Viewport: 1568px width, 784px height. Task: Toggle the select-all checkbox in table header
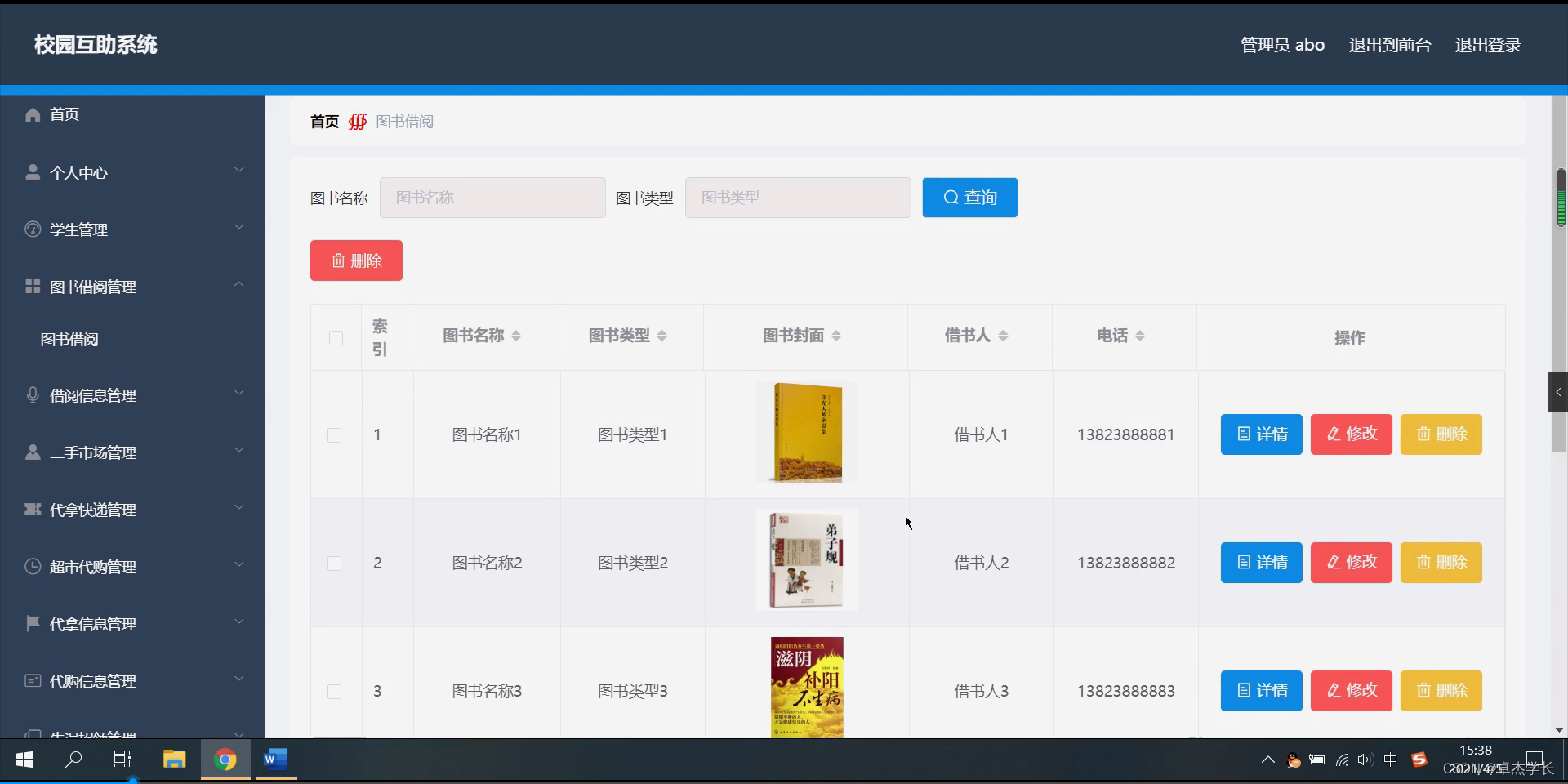pos(336,338)
